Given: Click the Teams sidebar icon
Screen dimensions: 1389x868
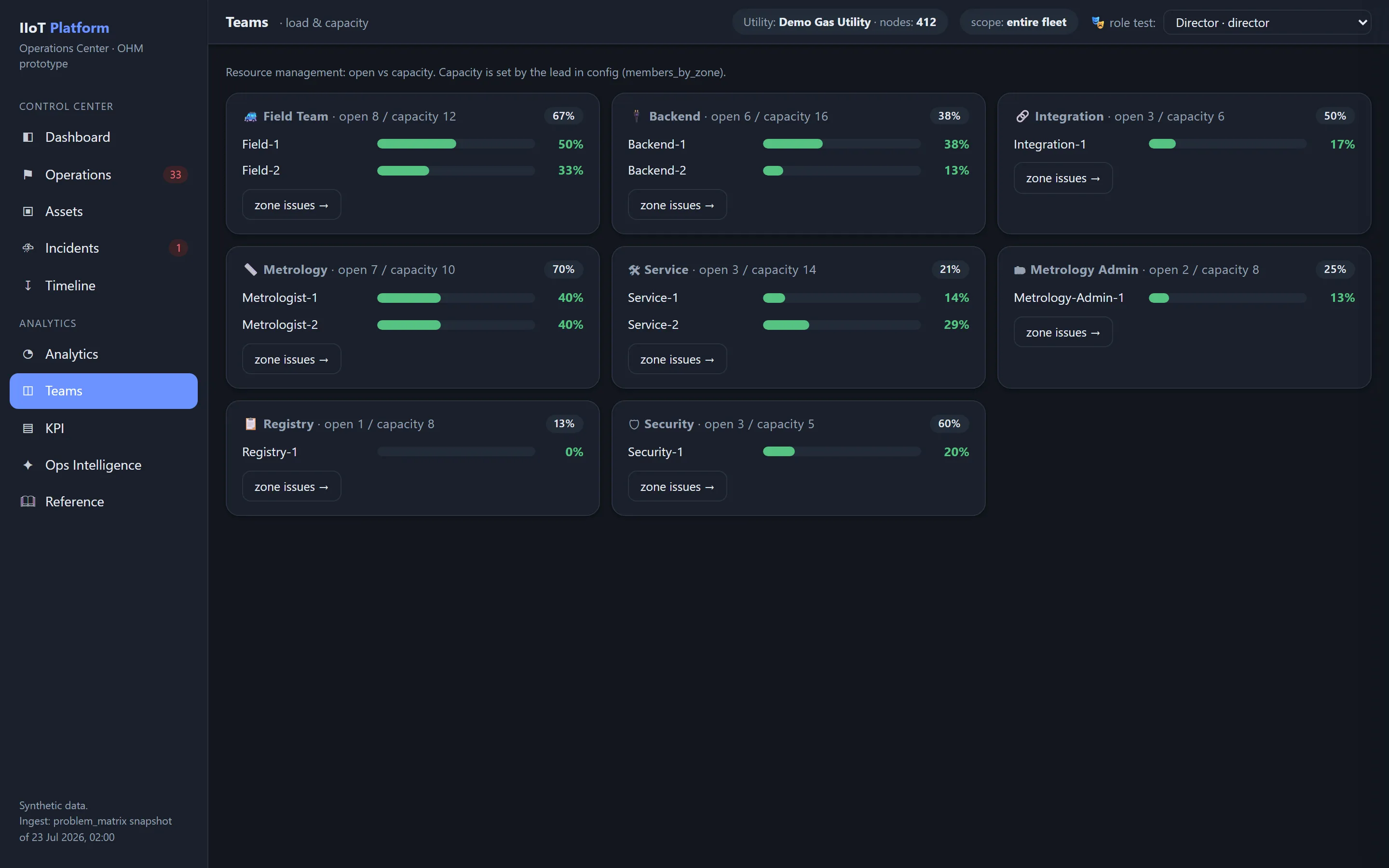Looking at the screenshot, I should (27, 391).
